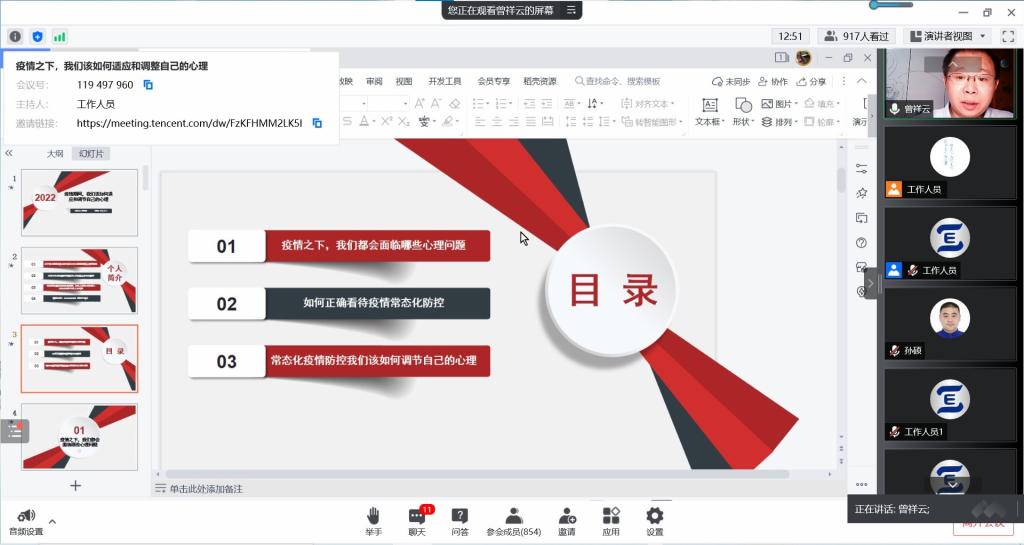This screenshot has width=1024, height=545.
Task: Toggle full screen mode icon
Action: coord(1006,36)
